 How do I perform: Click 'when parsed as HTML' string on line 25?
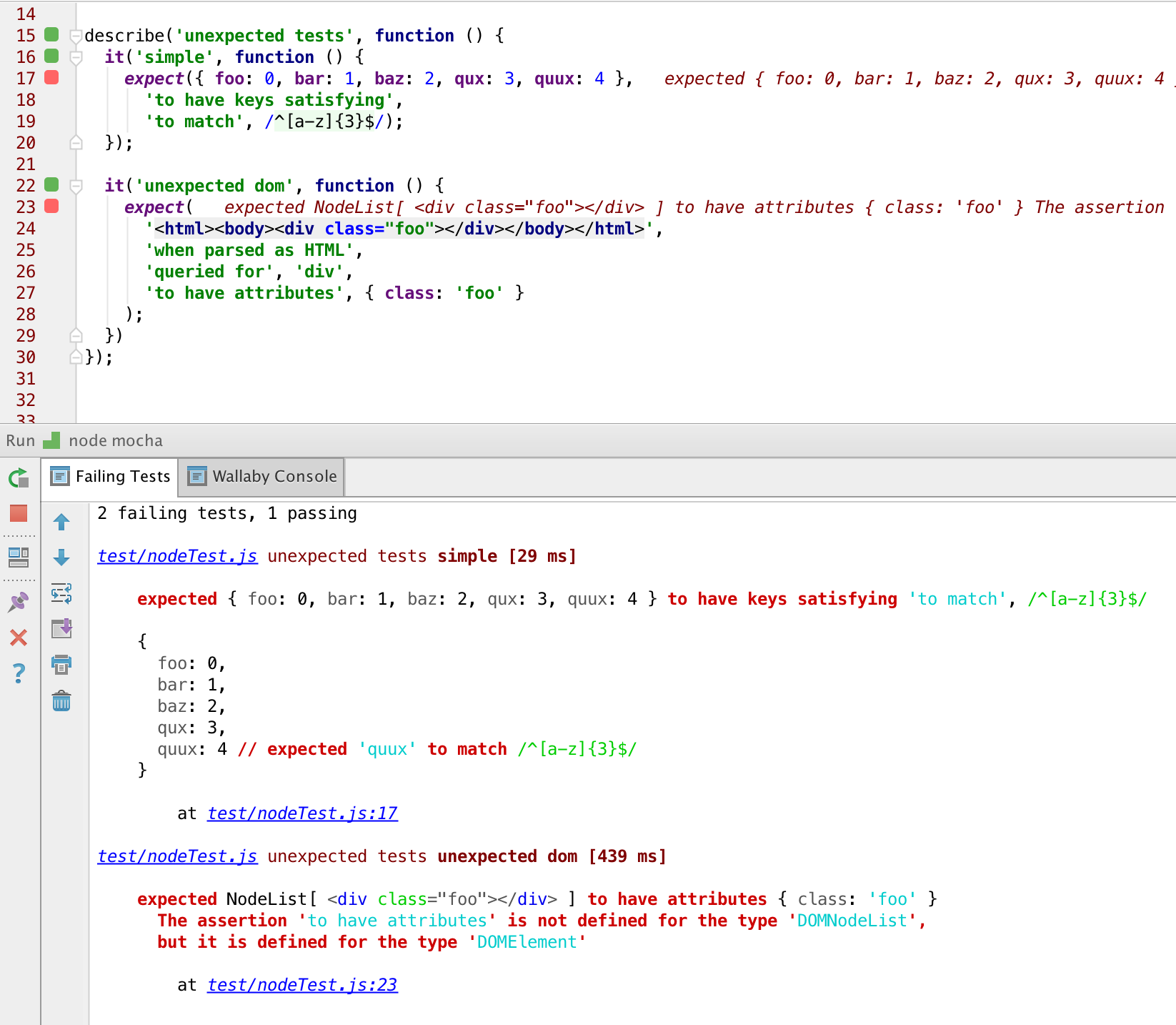coord(249,250)
